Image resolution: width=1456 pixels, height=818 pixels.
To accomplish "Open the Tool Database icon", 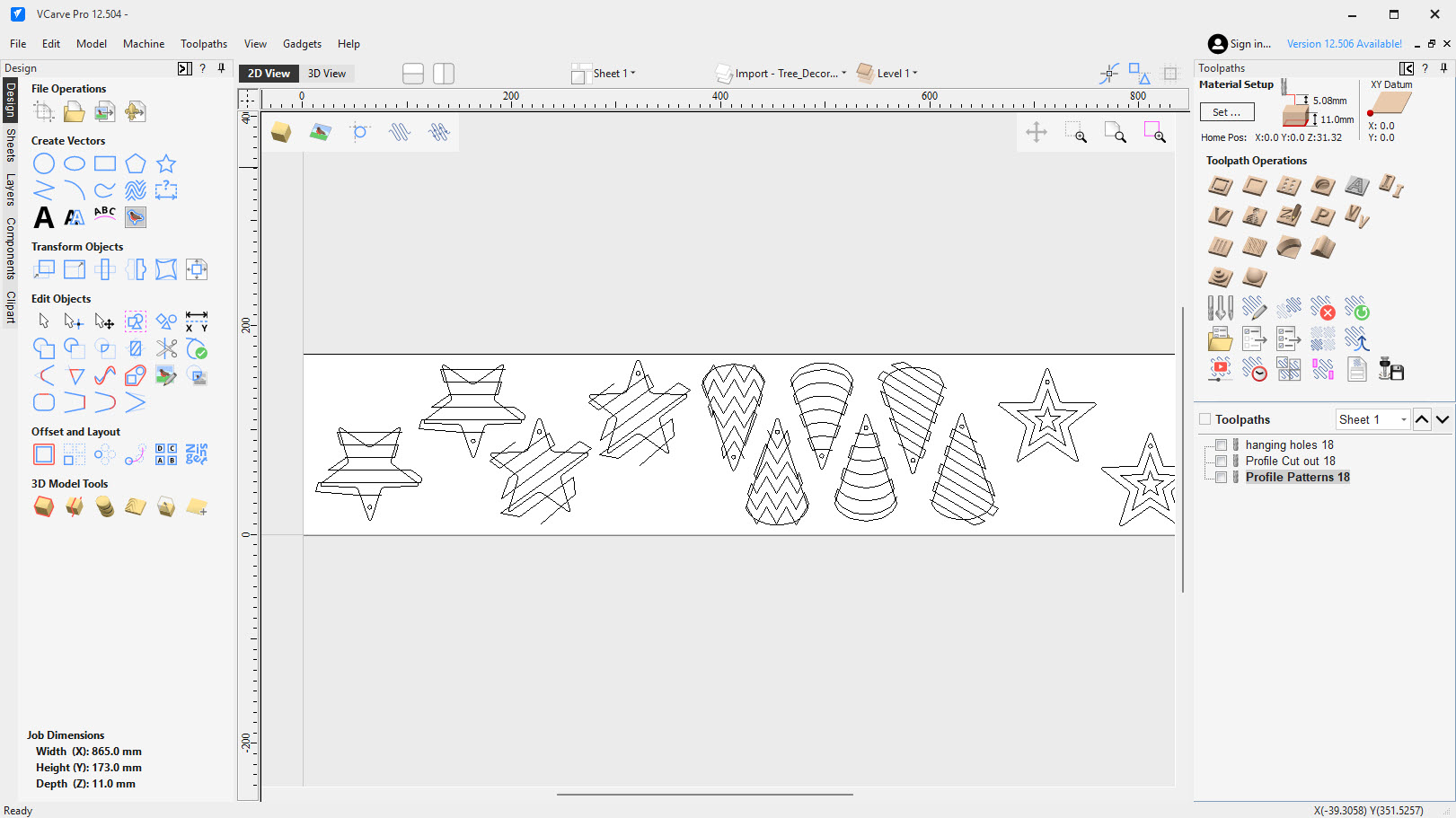I will [x=1220, y=308].
